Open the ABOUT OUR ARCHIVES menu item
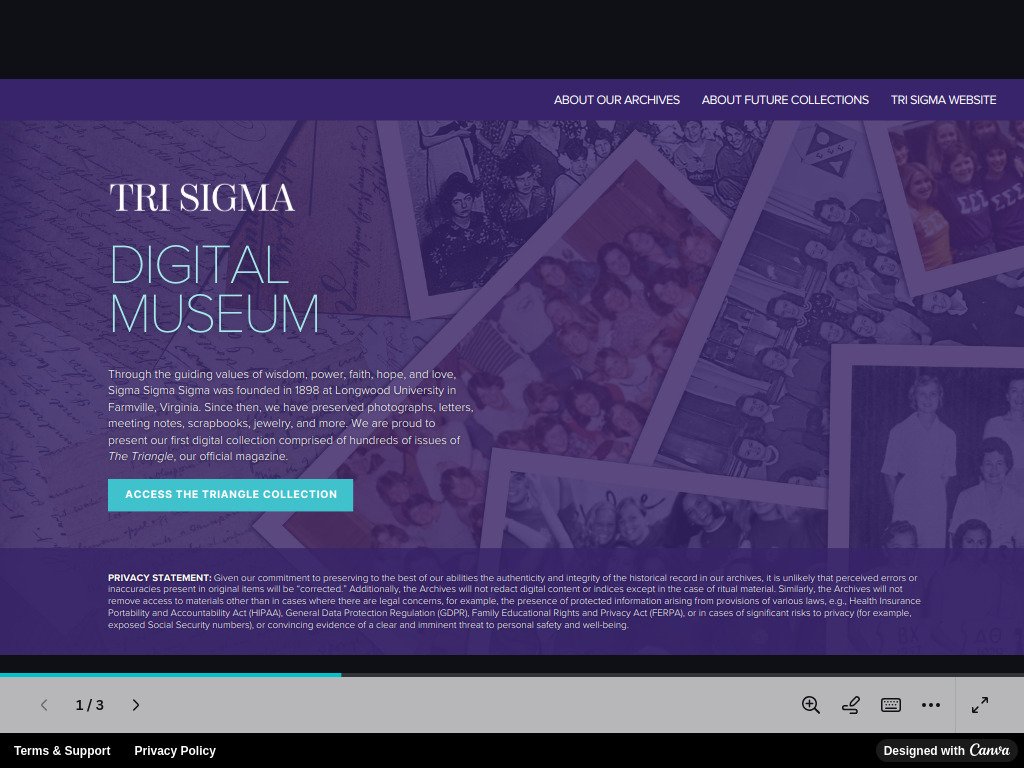1024x768 pixels. [x=616, y=100]
